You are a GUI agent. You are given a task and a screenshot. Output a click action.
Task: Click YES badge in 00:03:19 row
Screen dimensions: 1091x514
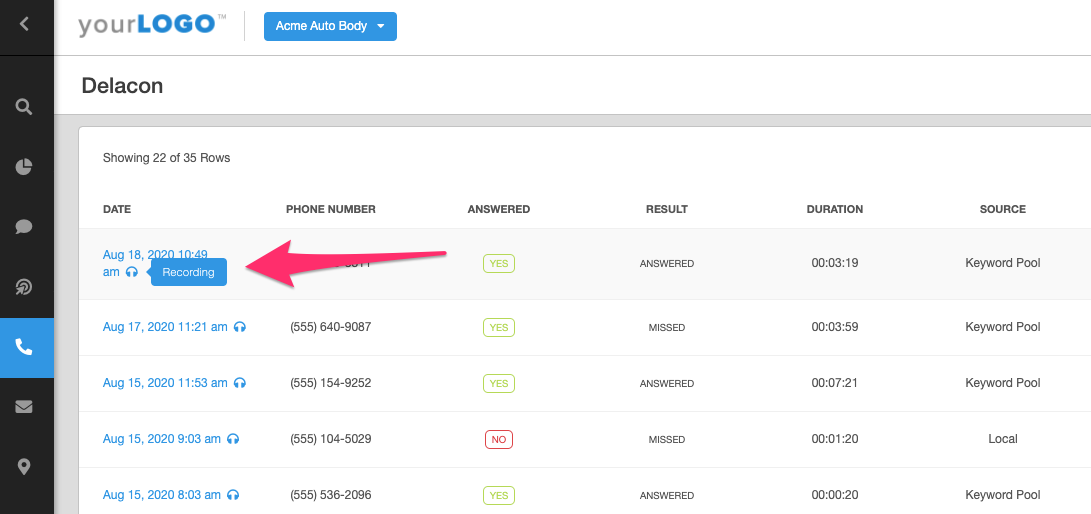499,264
